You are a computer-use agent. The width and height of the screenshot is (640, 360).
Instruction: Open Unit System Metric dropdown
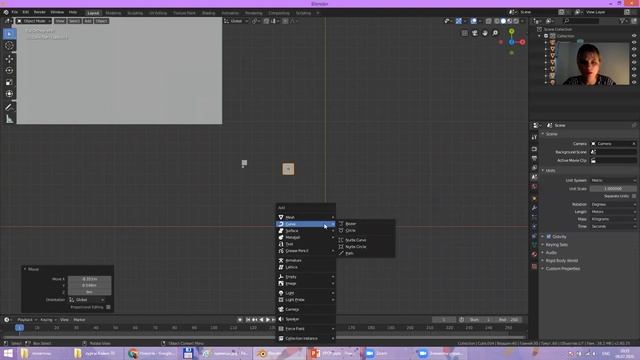(613, 180)
